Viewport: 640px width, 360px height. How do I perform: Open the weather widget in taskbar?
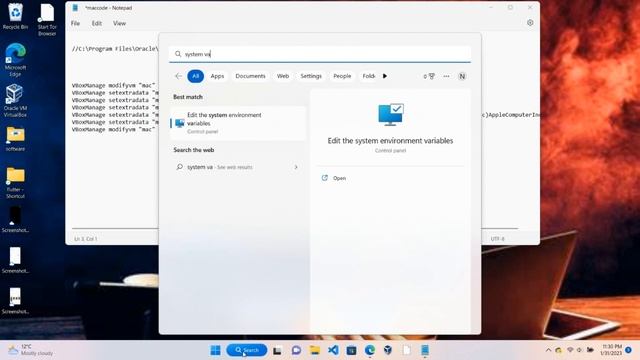pos(31,350)
